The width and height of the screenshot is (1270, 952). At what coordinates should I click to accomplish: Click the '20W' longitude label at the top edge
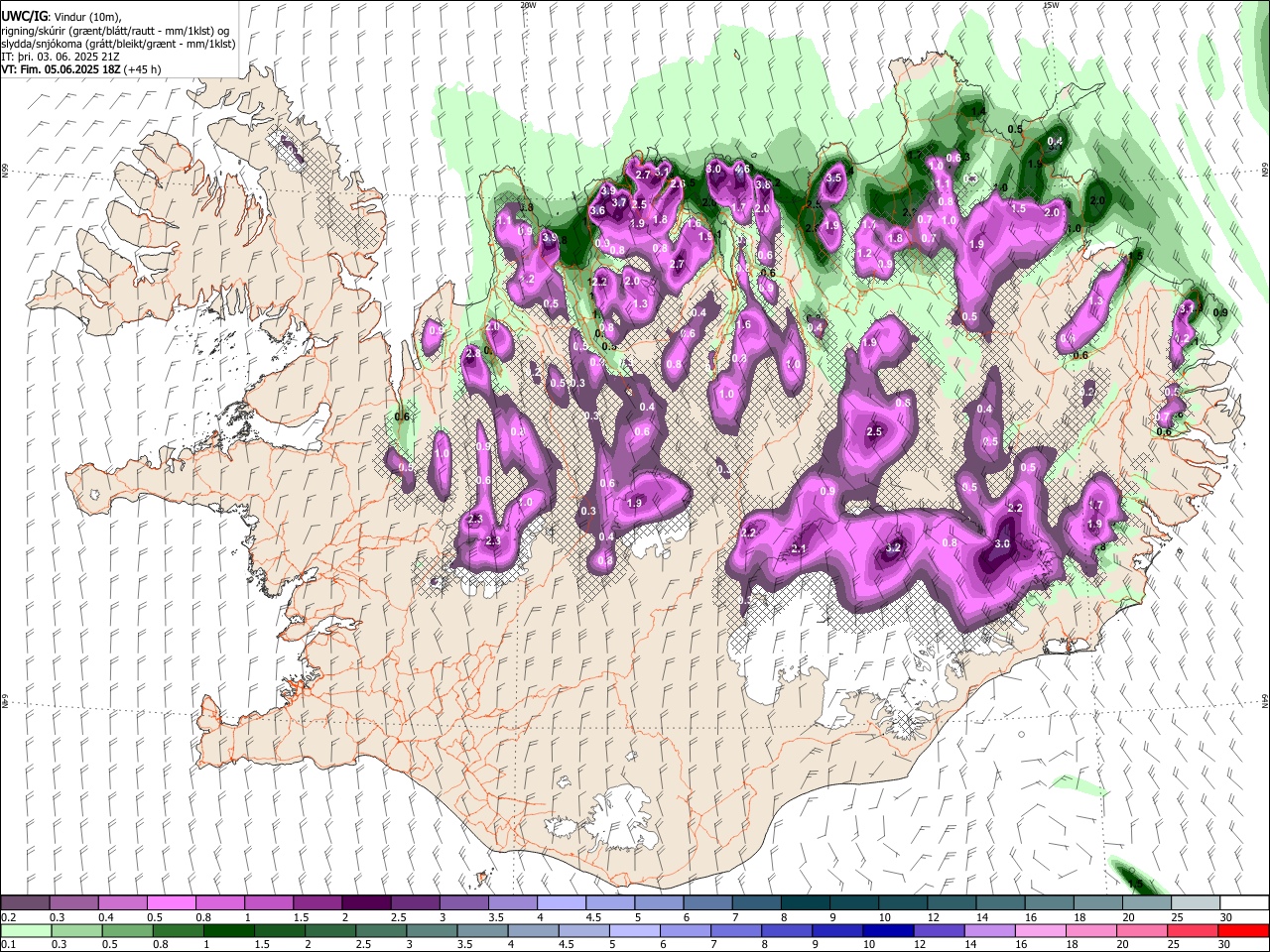point(528,5)
